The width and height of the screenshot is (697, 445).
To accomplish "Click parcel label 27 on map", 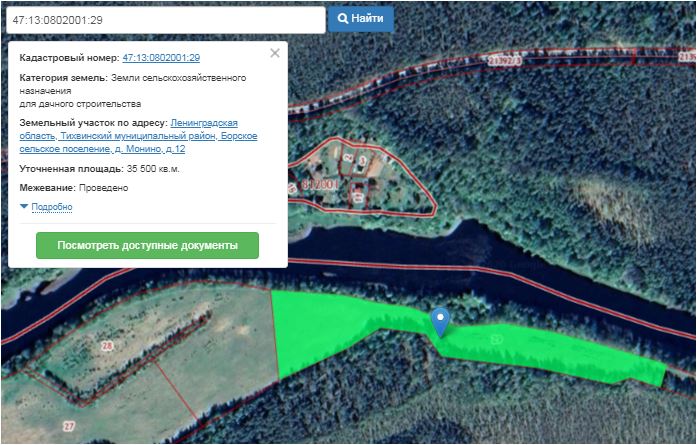I will click(69, 426).
